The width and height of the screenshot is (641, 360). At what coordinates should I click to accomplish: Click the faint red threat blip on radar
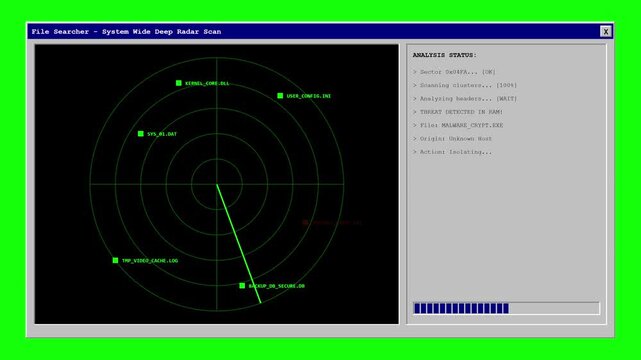click(305, 222)
